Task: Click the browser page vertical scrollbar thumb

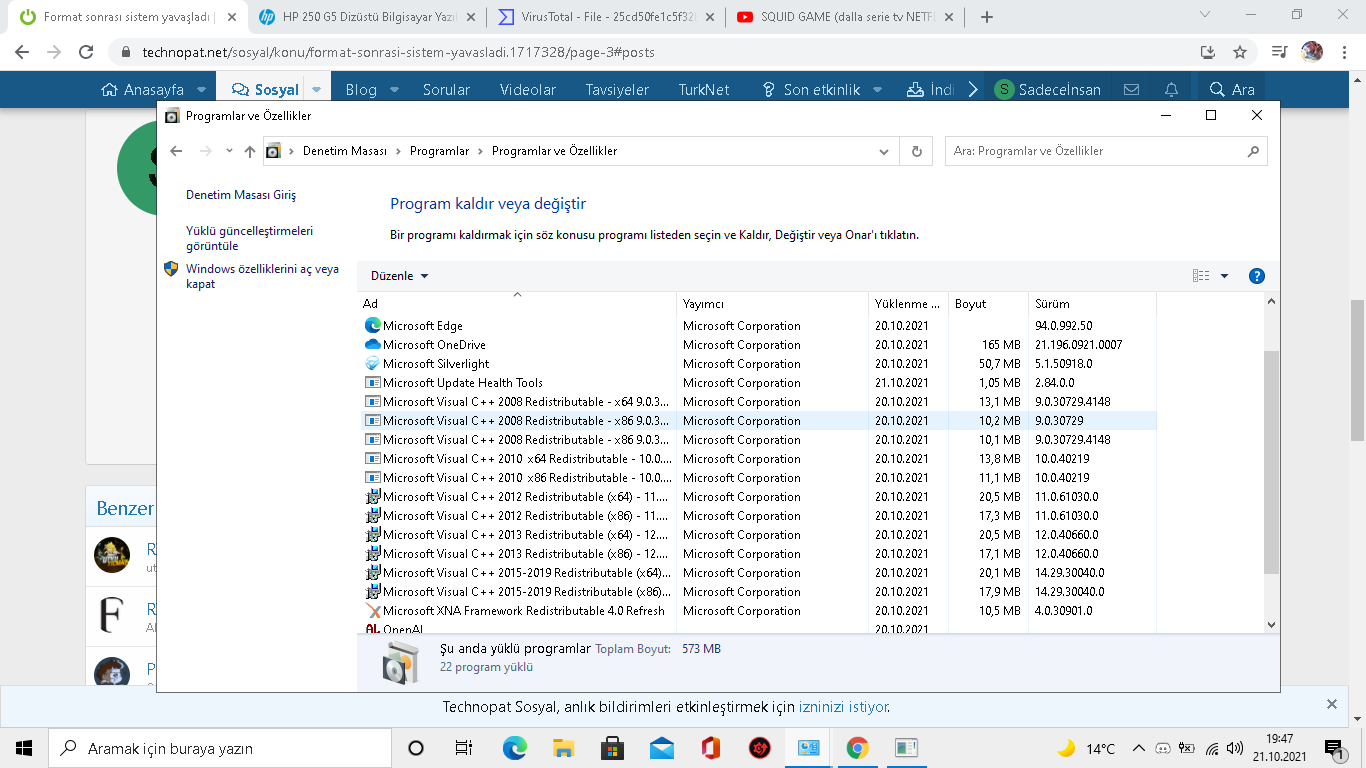Action: tap(1358, 370)
